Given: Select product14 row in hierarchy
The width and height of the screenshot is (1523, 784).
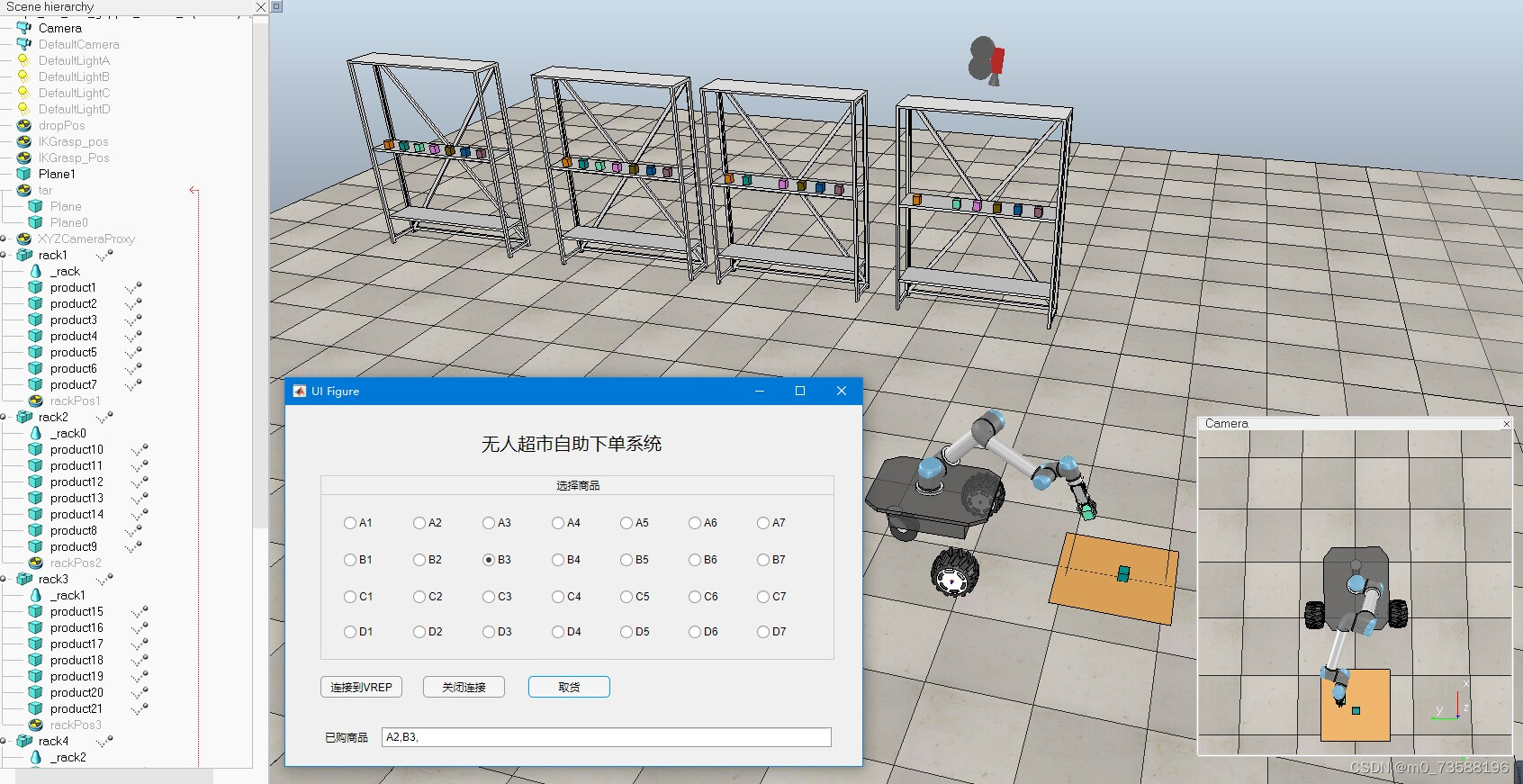Looking at the screenshot, I should coord(77,514).
